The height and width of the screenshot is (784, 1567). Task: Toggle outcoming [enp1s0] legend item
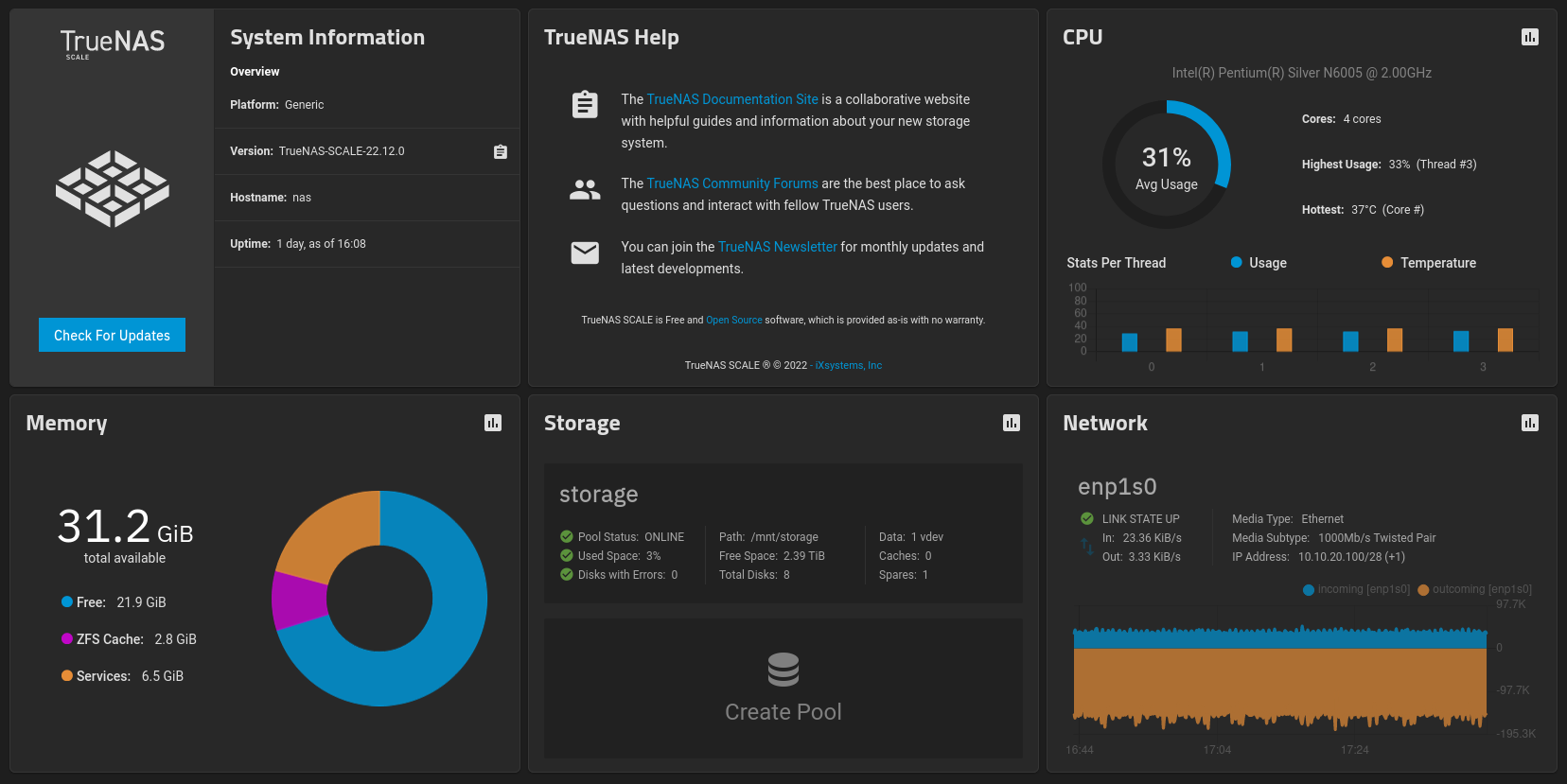(1475, 589)
